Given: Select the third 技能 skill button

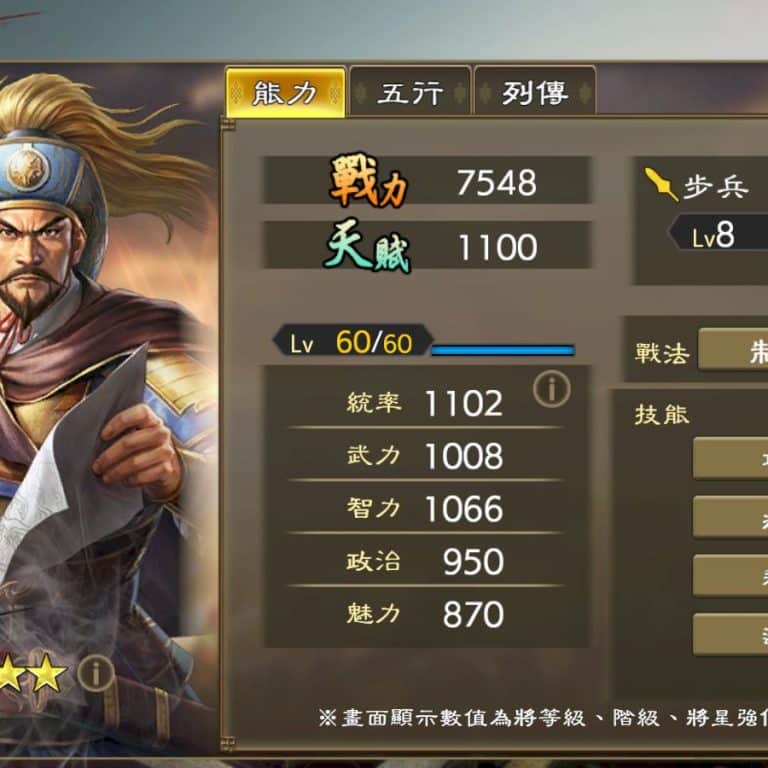Looking at the screenshot, I should 730,575.
